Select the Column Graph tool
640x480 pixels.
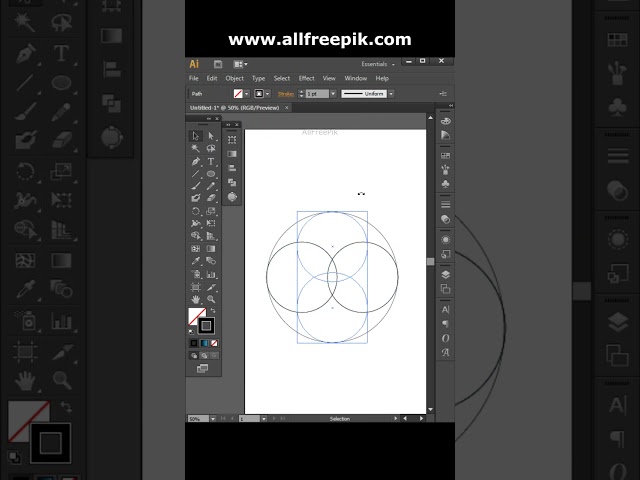pos(211,274)
